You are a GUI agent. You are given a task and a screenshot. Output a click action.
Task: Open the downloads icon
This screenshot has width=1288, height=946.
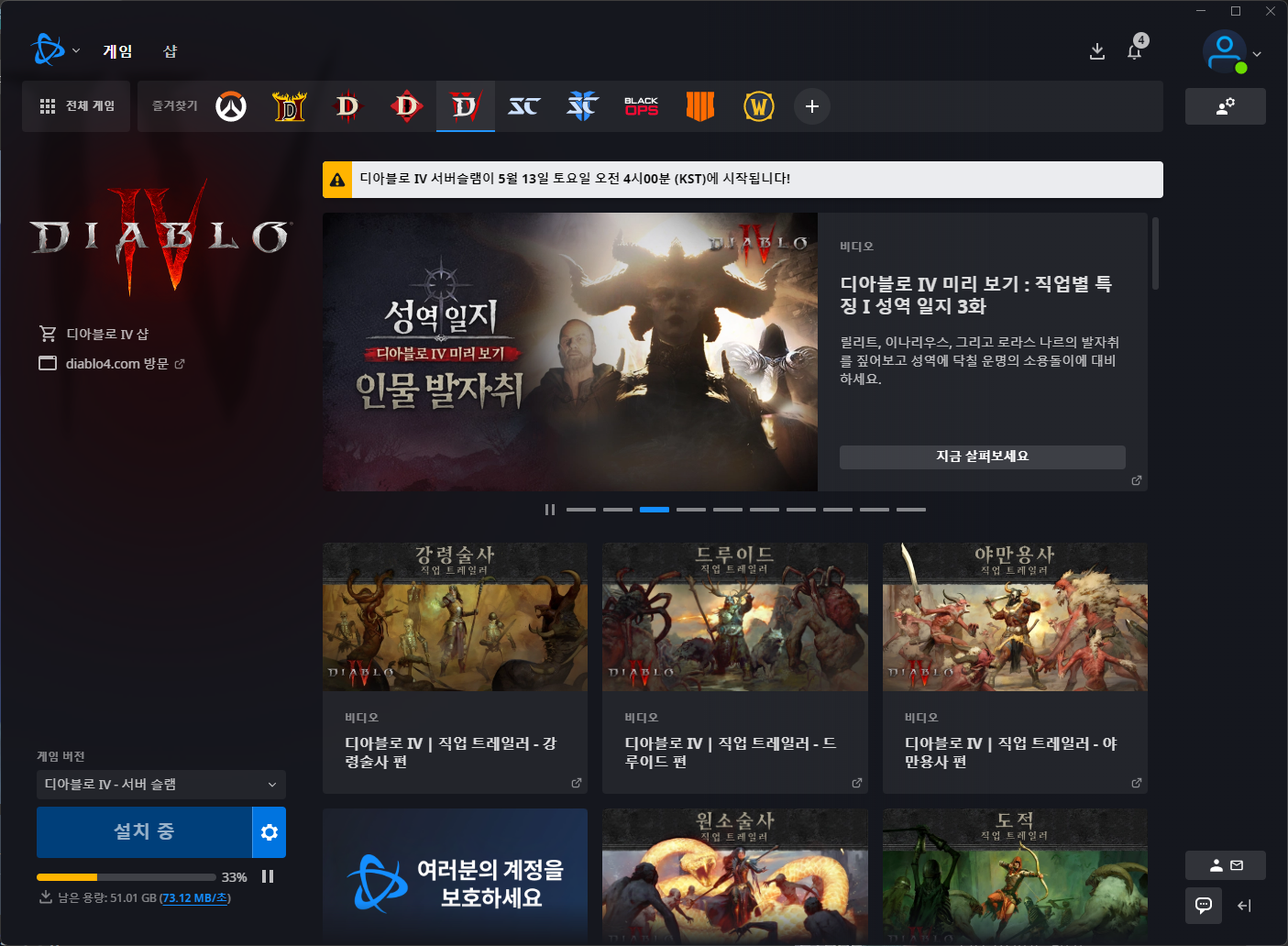(1096, 51)
